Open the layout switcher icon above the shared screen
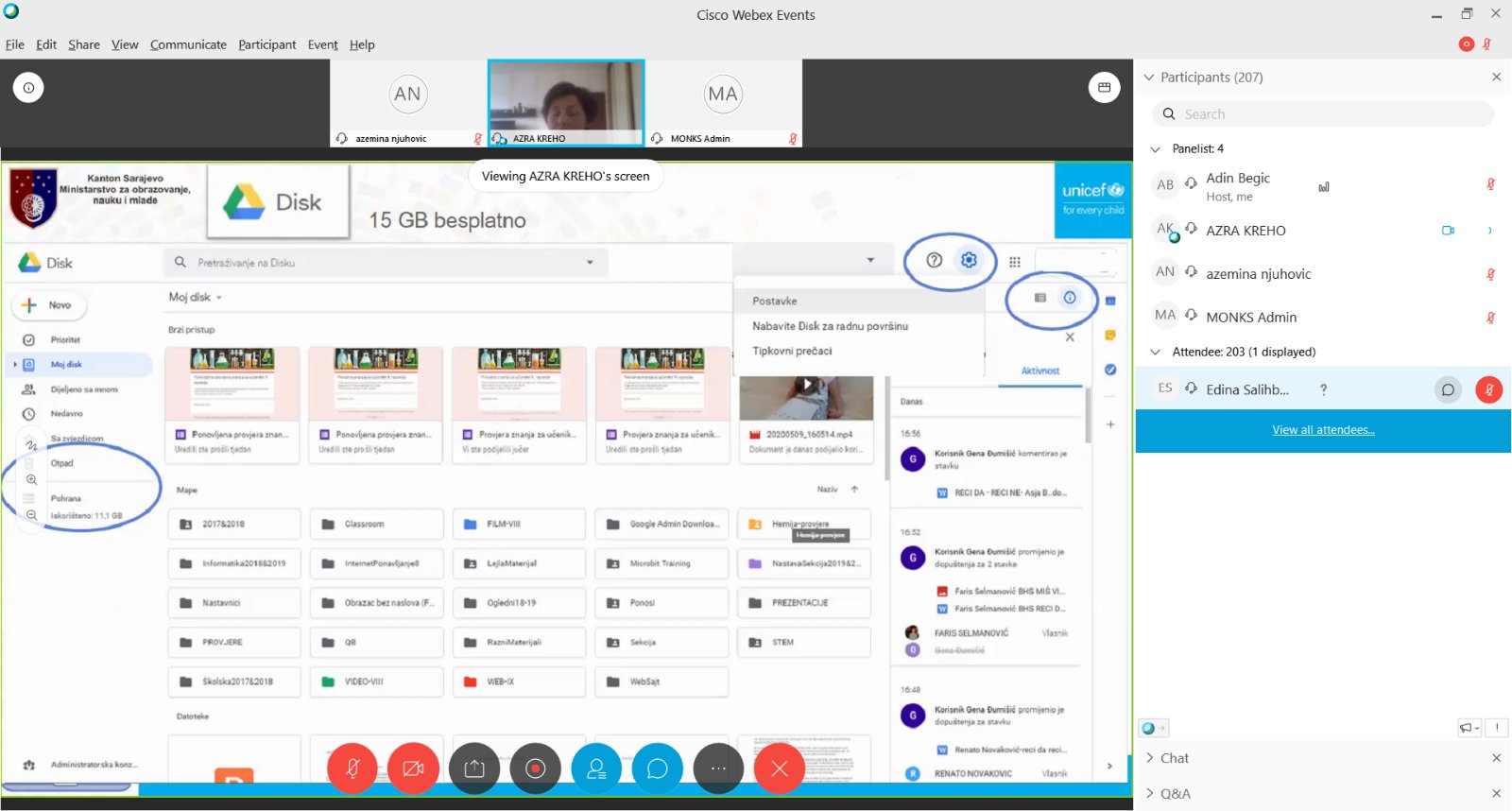This screenshot has height=811, width=1512. pos(1104,88)
